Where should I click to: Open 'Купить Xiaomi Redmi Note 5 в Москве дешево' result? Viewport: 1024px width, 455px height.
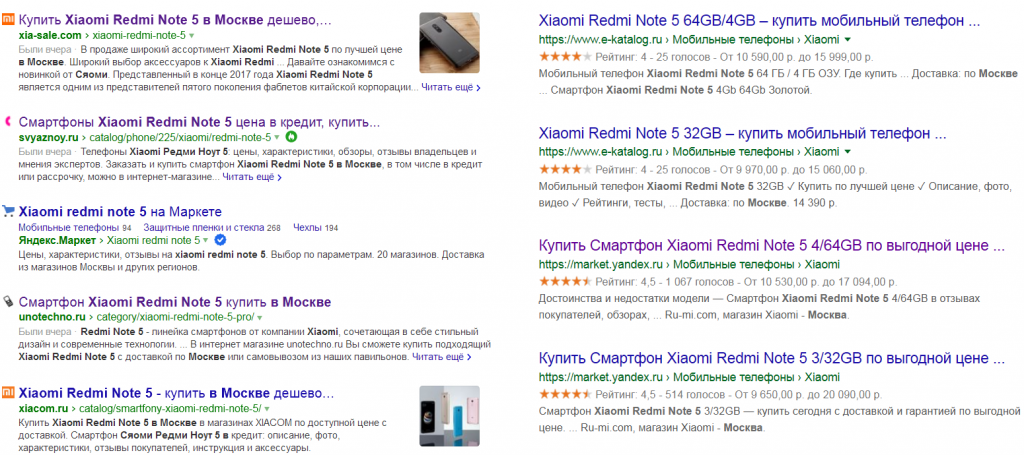tap(175, 20)
